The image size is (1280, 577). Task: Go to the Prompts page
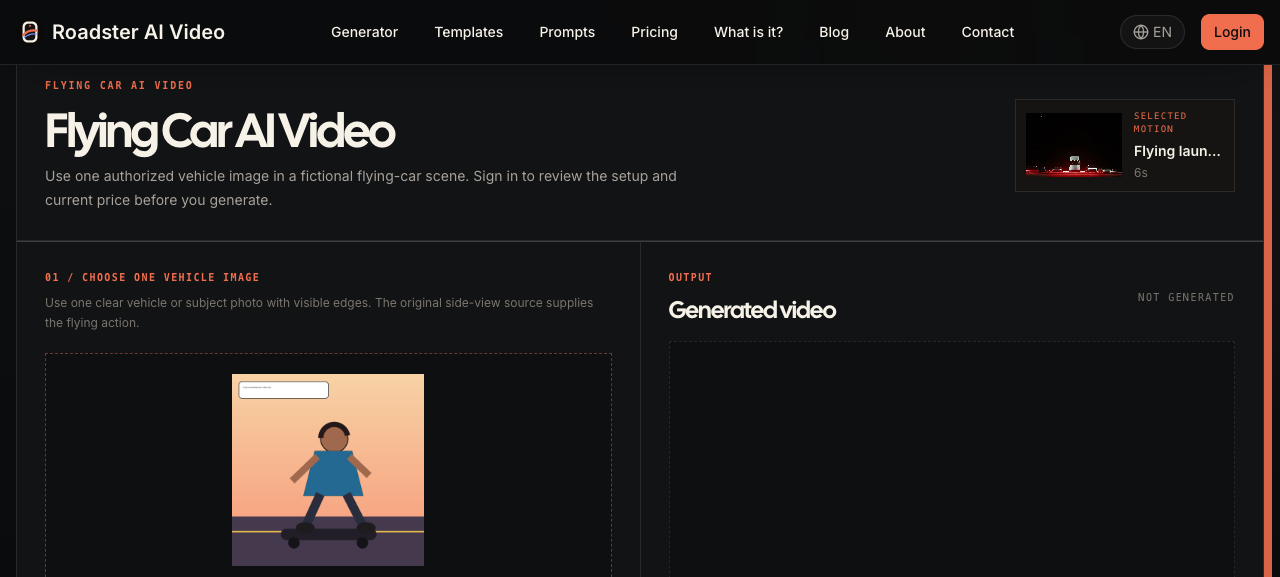click(567, 32)
